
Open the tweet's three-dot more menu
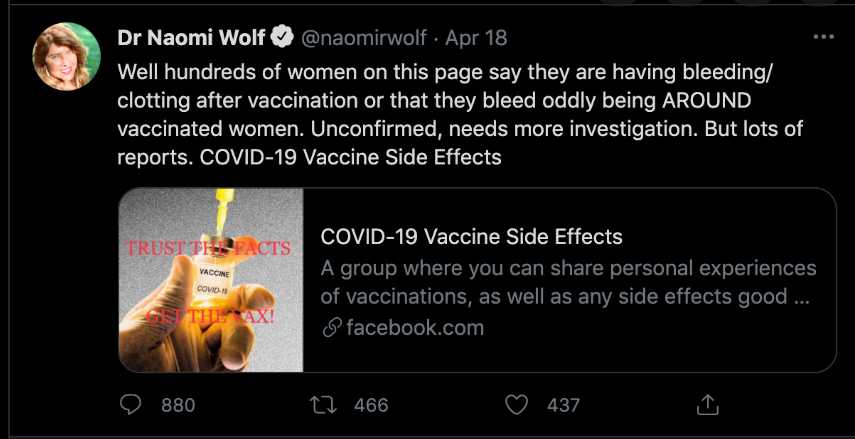823,38
